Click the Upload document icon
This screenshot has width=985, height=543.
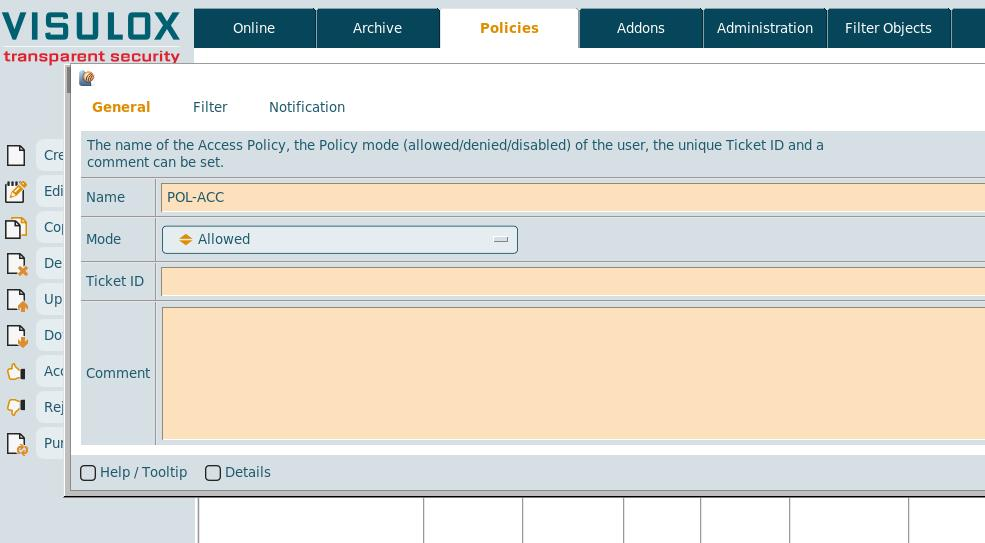(x=16, y=299)
